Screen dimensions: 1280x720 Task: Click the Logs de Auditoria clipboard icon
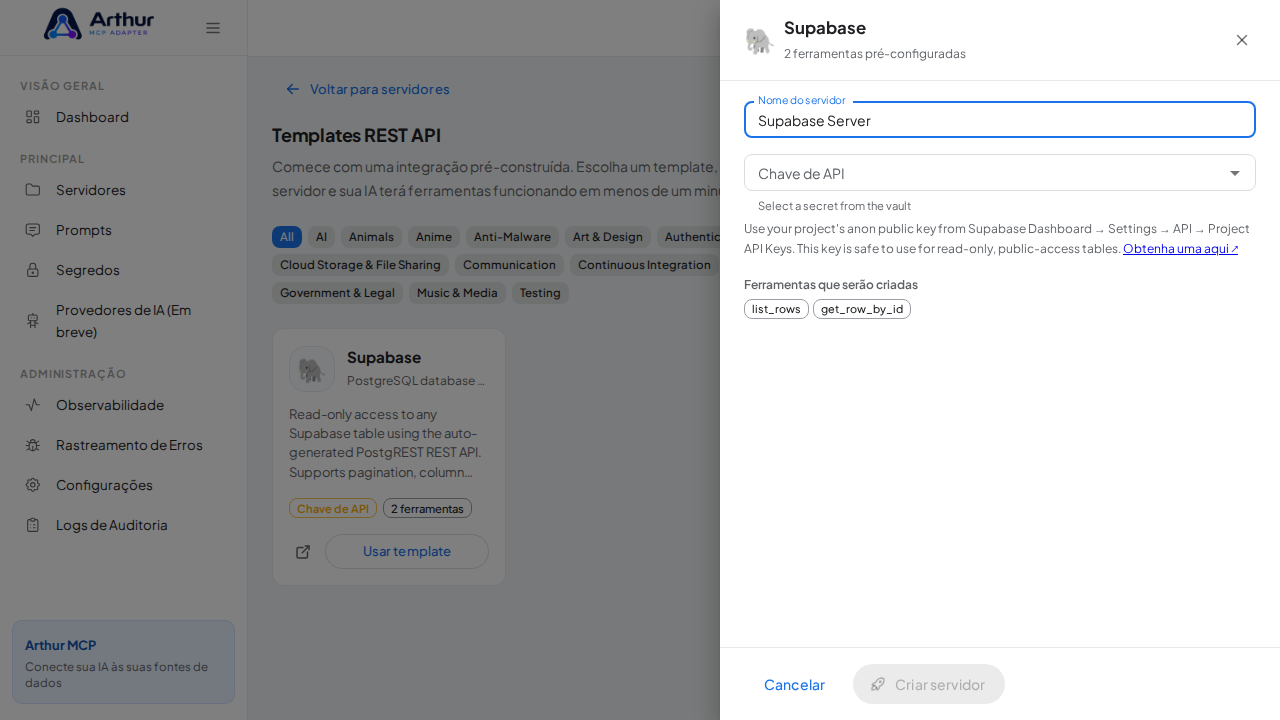click(x=33, y=525)
